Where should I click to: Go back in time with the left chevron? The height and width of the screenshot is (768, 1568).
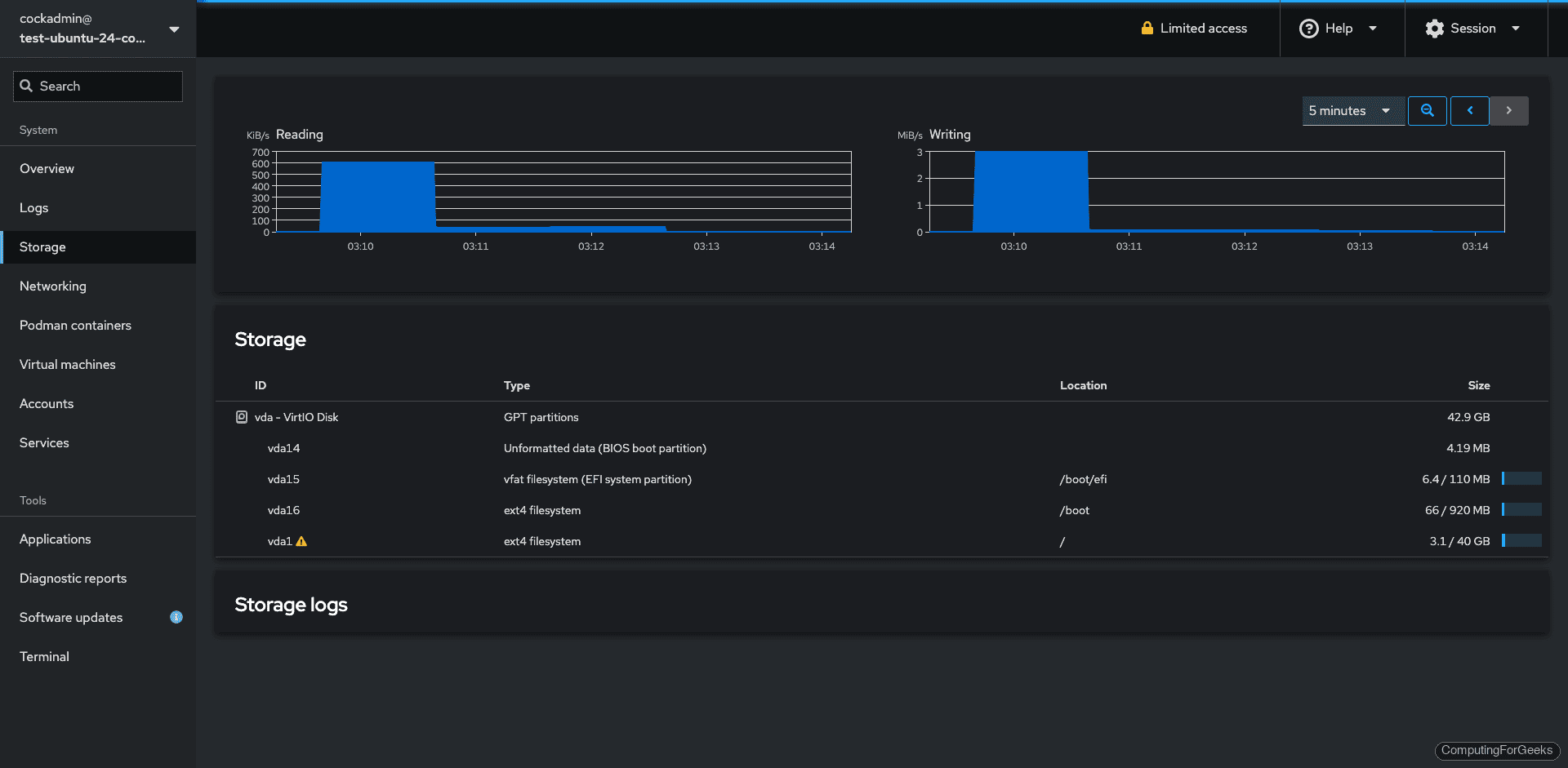1469,110
